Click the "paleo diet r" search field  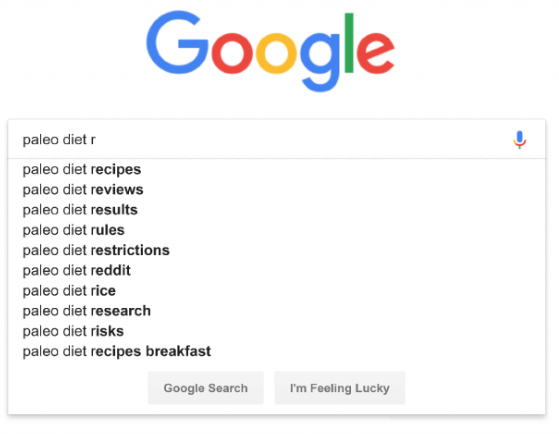[x=276, y=139]
